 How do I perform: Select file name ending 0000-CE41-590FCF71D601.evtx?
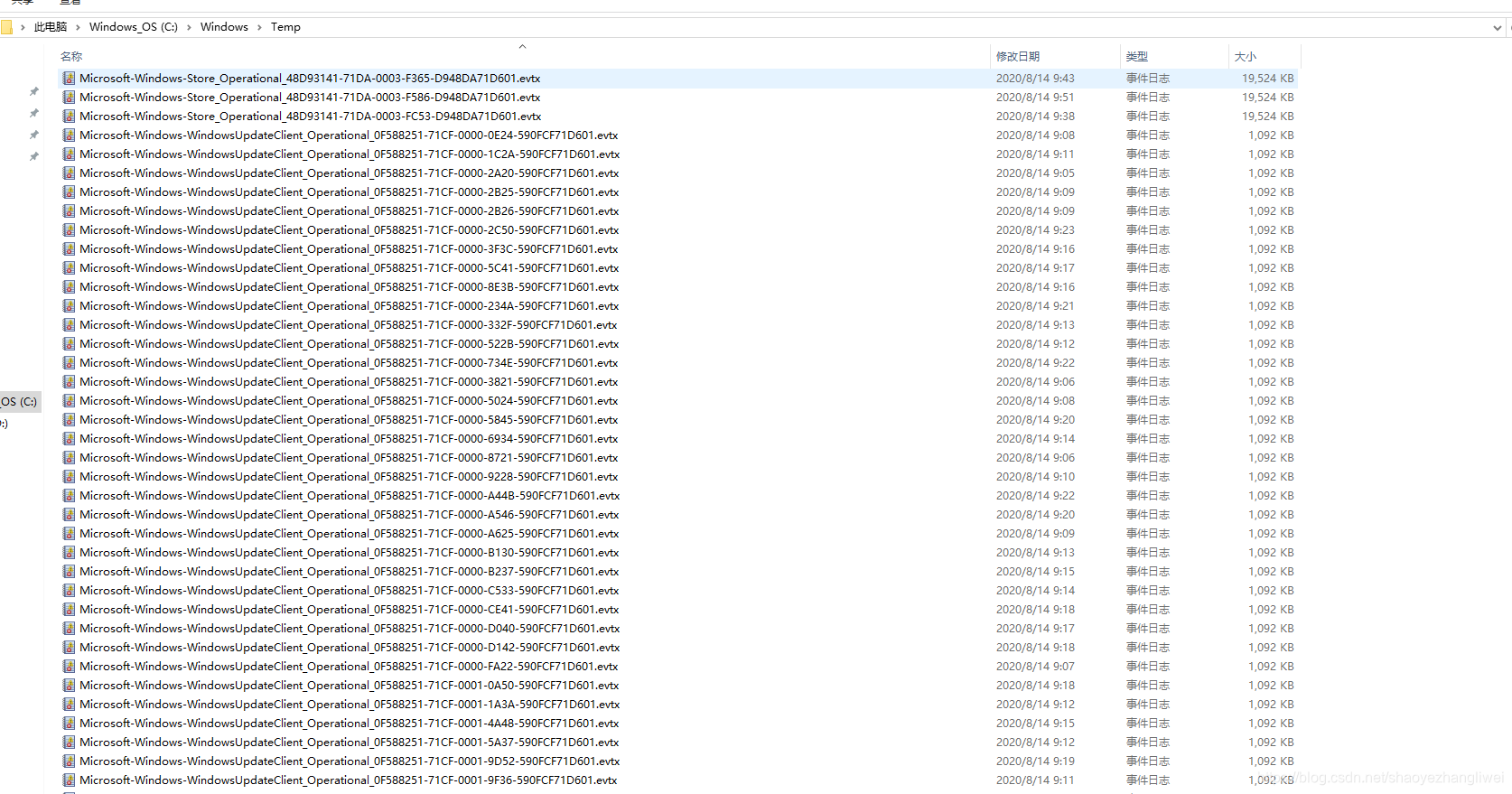click(x=350, y=610)
